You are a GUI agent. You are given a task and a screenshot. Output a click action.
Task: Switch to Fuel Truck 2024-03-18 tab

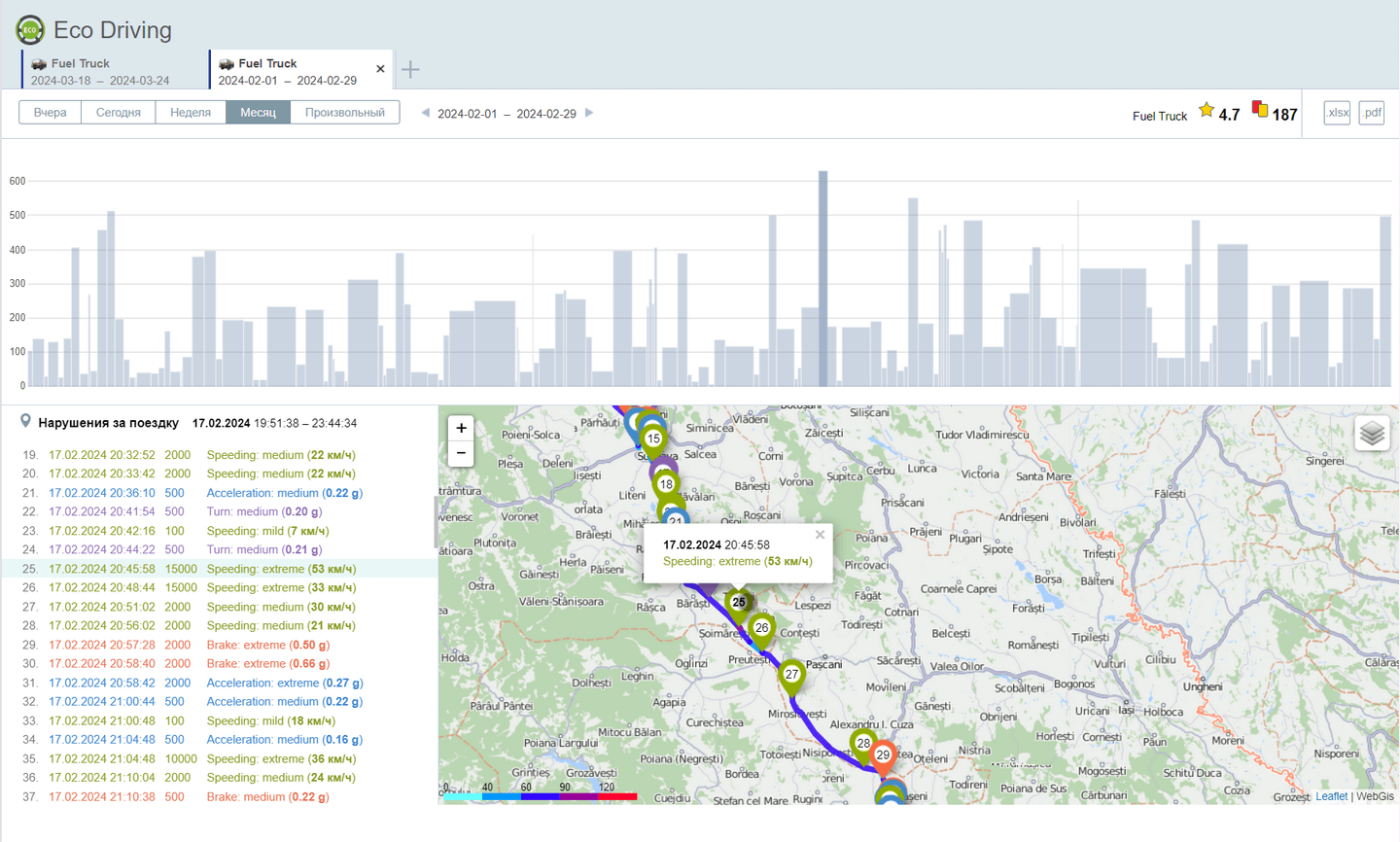100,71
